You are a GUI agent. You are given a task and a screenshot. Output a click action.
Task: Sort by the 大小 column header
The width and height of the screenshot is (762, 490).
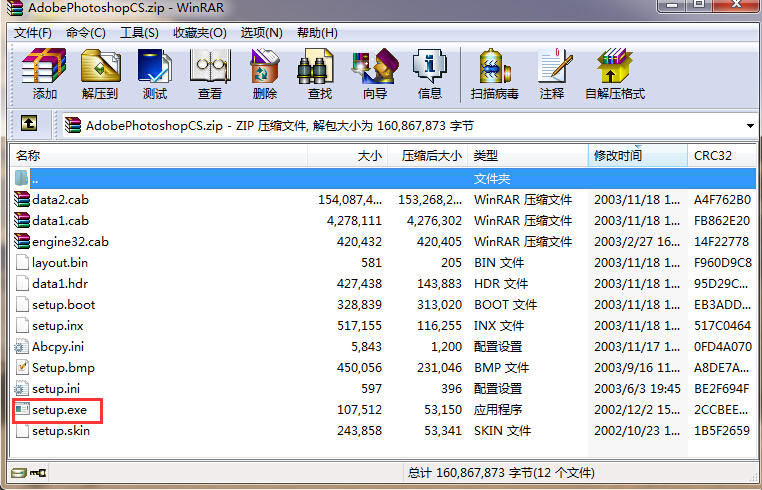pos(347,156)
